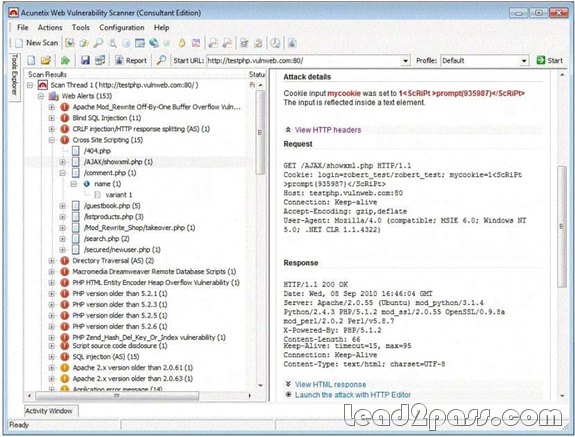Select the /search.php (2) tree item
Image resolution: width=575 pixels, height=437 pixels.
pos(106,239)
